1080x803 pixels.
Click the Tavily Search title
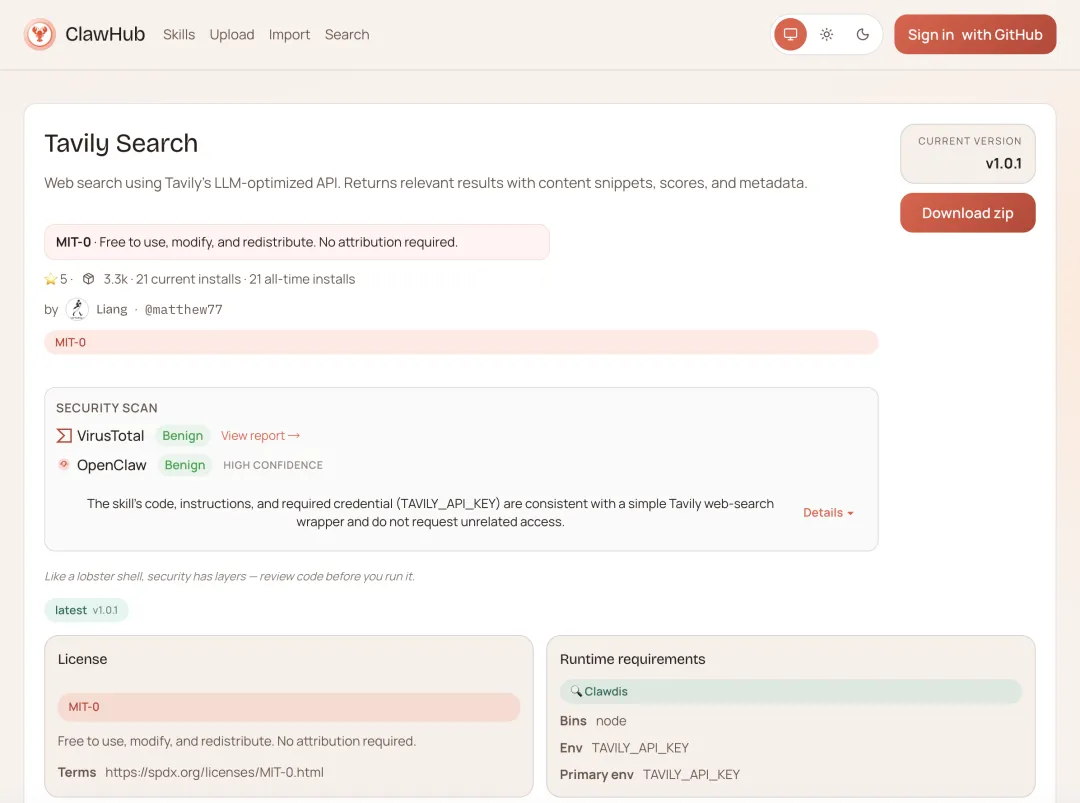[121, 143]
